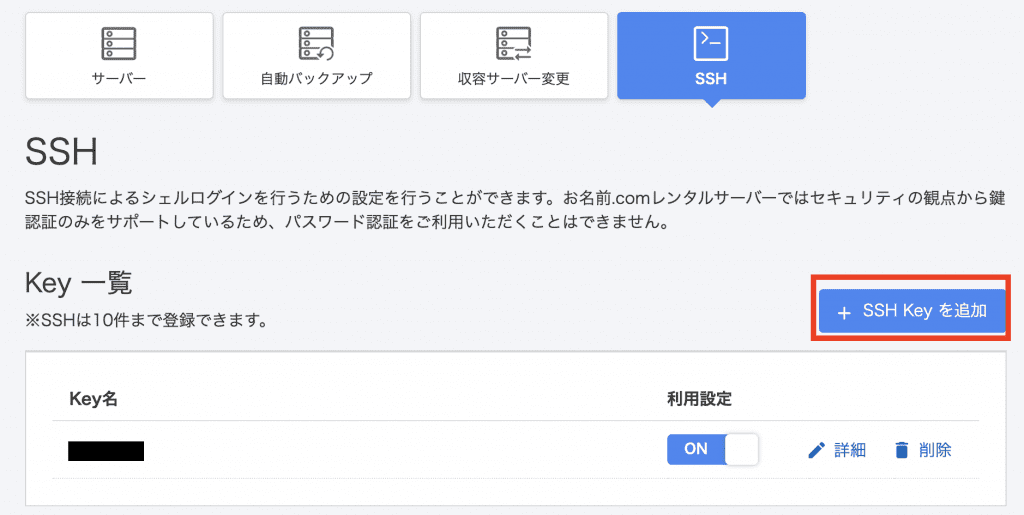Screen dimensions: 1024x515
Task: Click the pencil edit icon beside 詳細
Action: (816, 450)
